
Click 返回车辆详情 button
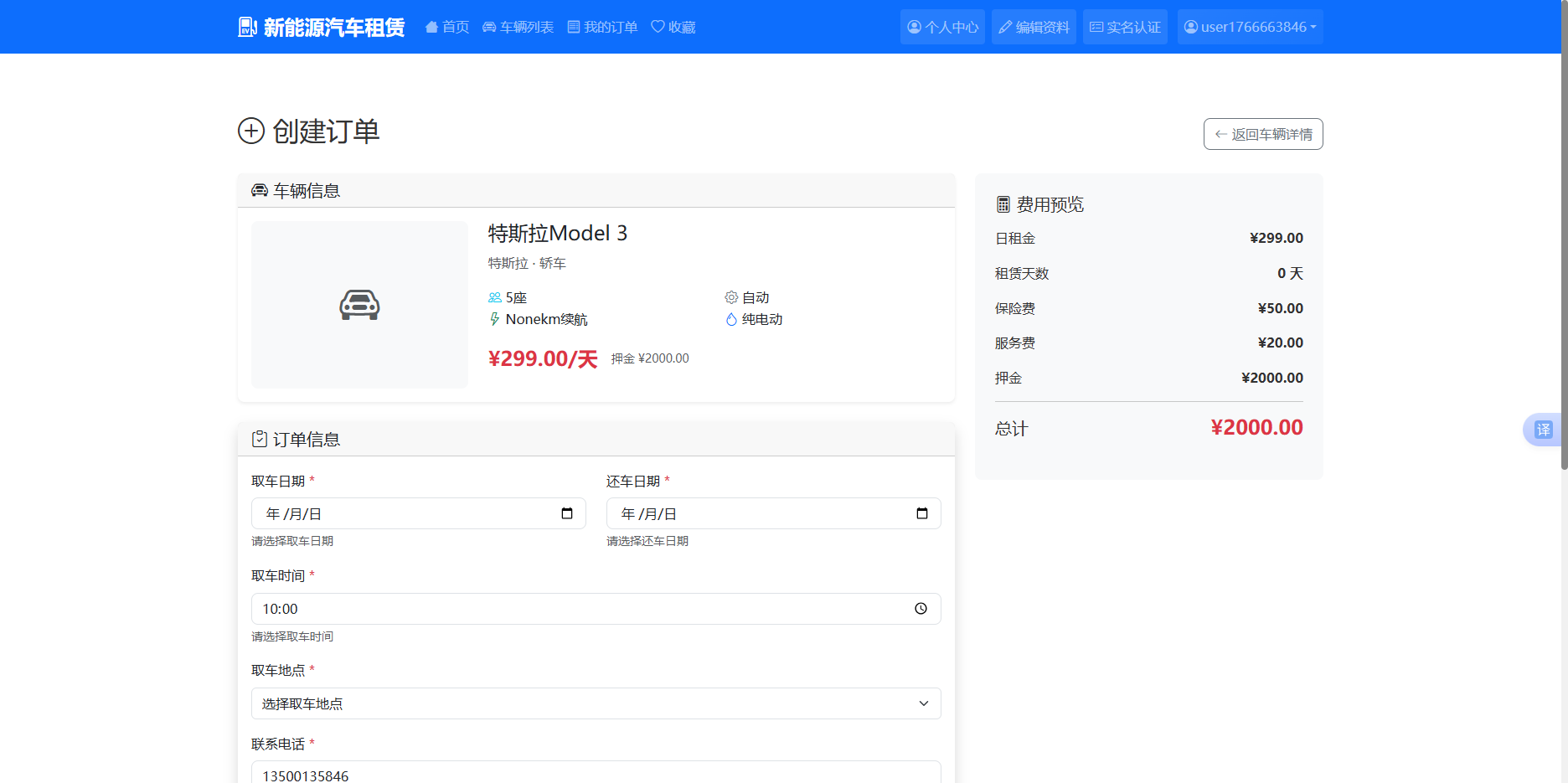click(x=1263, y=134)
